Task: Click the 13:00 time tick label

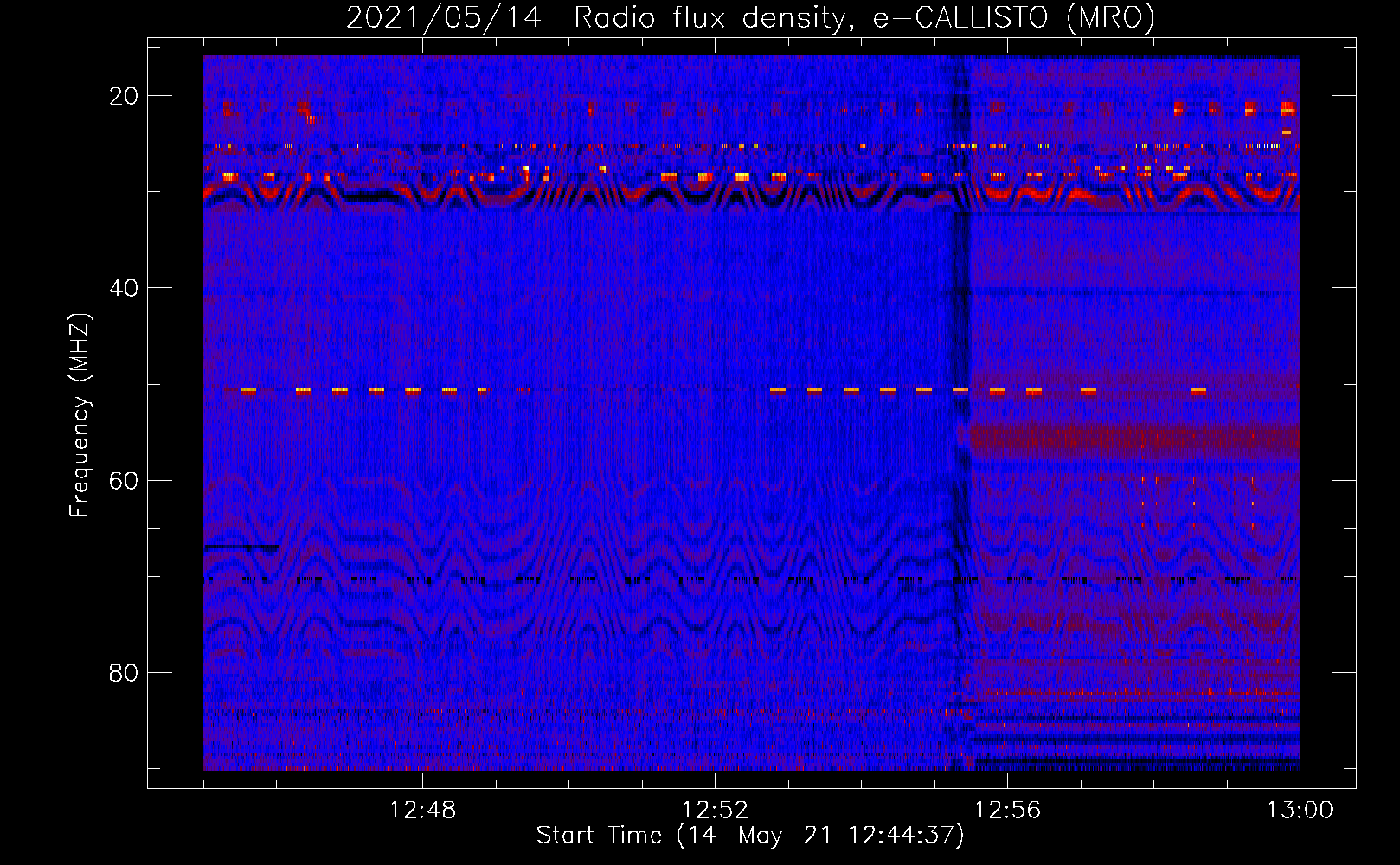Action: click(1300, 811)
